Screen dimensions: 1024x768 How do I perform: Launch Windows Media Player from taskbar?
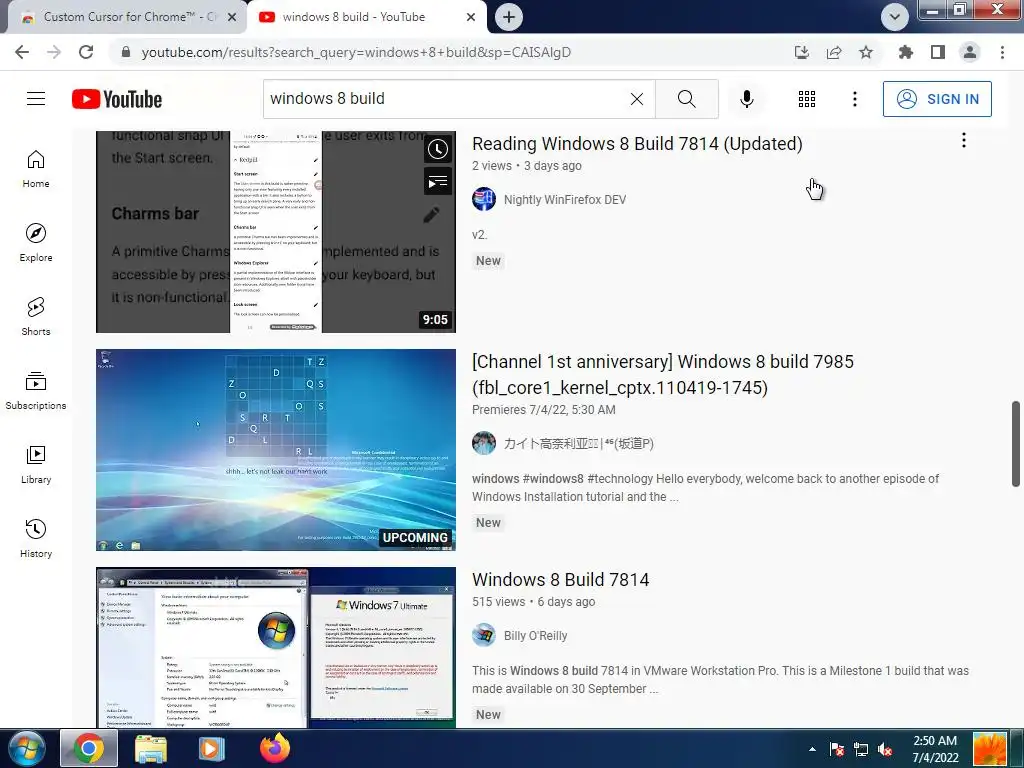[211, 748]
